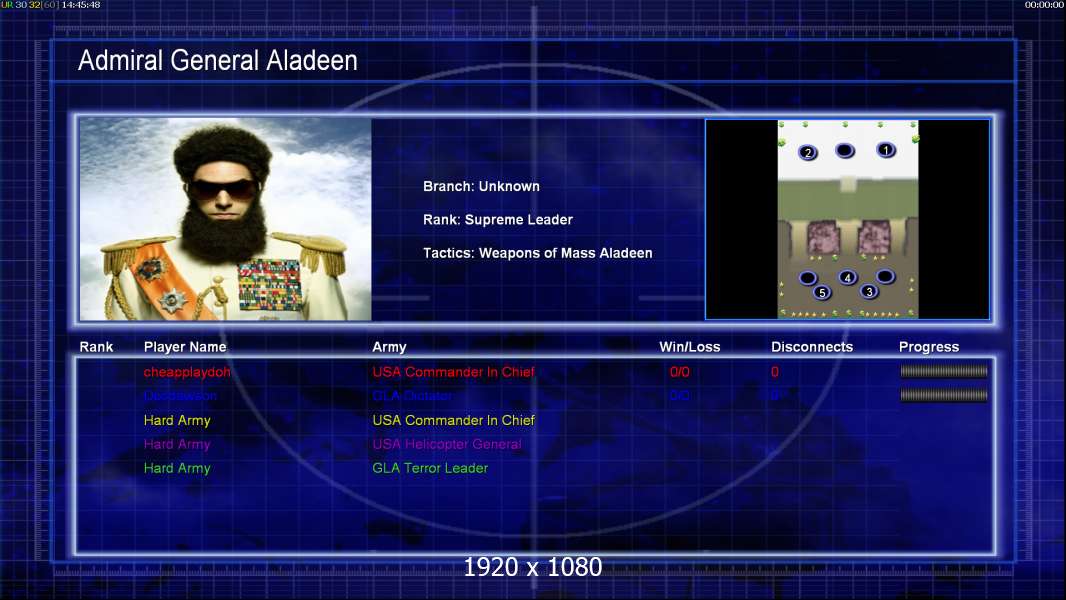Select player name 'cheapplaydoh'
Viewport: 1066px width, 600px height.
pos(187,372)
